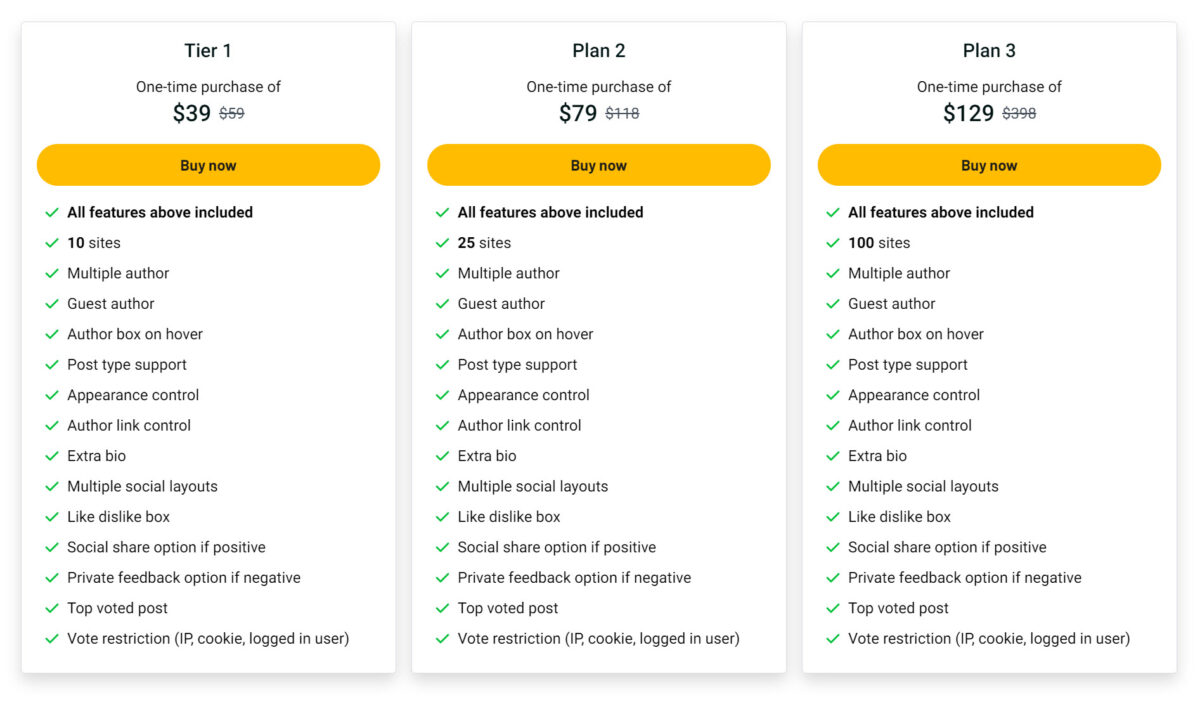Click Plan 2 'Appearance control' checkmark icon
Viewport: 1200px width, 709px height.
442,395
